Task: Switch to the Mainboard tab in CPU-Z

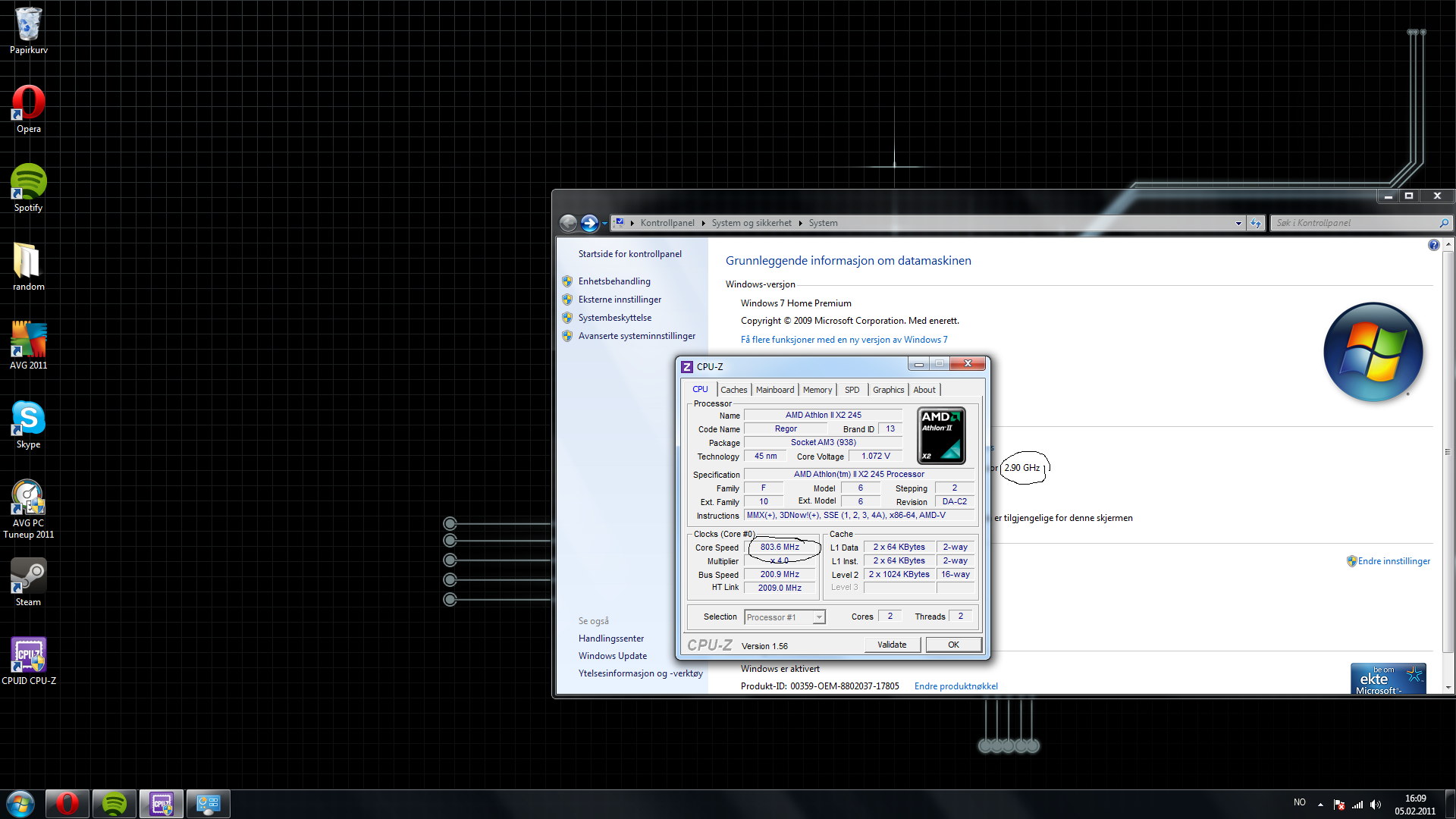Action: (x=775, y=390)
